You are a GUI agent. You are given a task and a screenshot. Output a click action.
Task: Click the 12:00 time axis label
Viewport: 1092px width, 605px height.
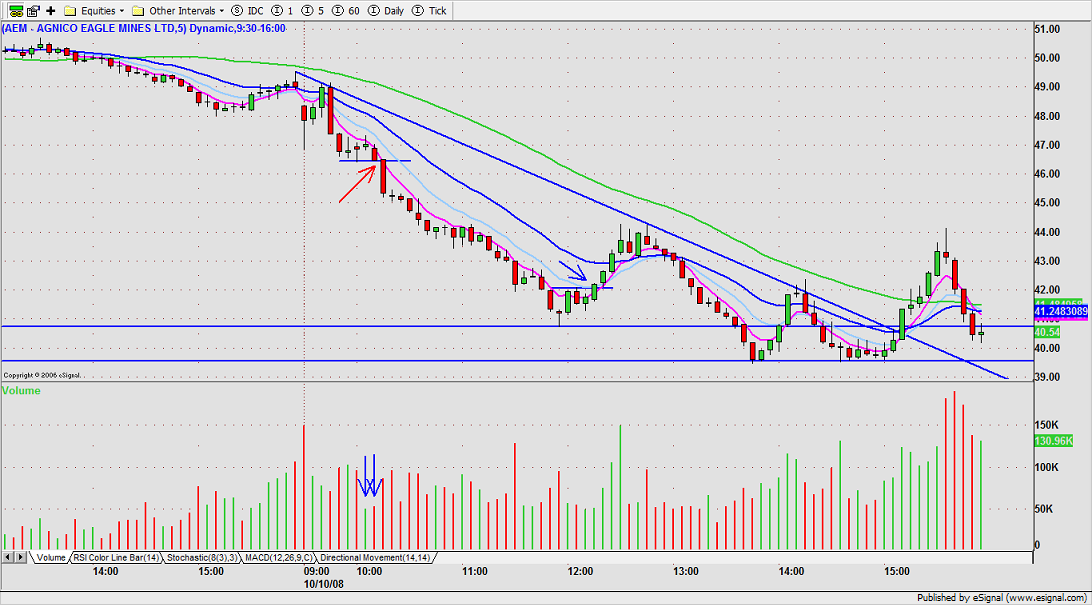coord(580,572)
